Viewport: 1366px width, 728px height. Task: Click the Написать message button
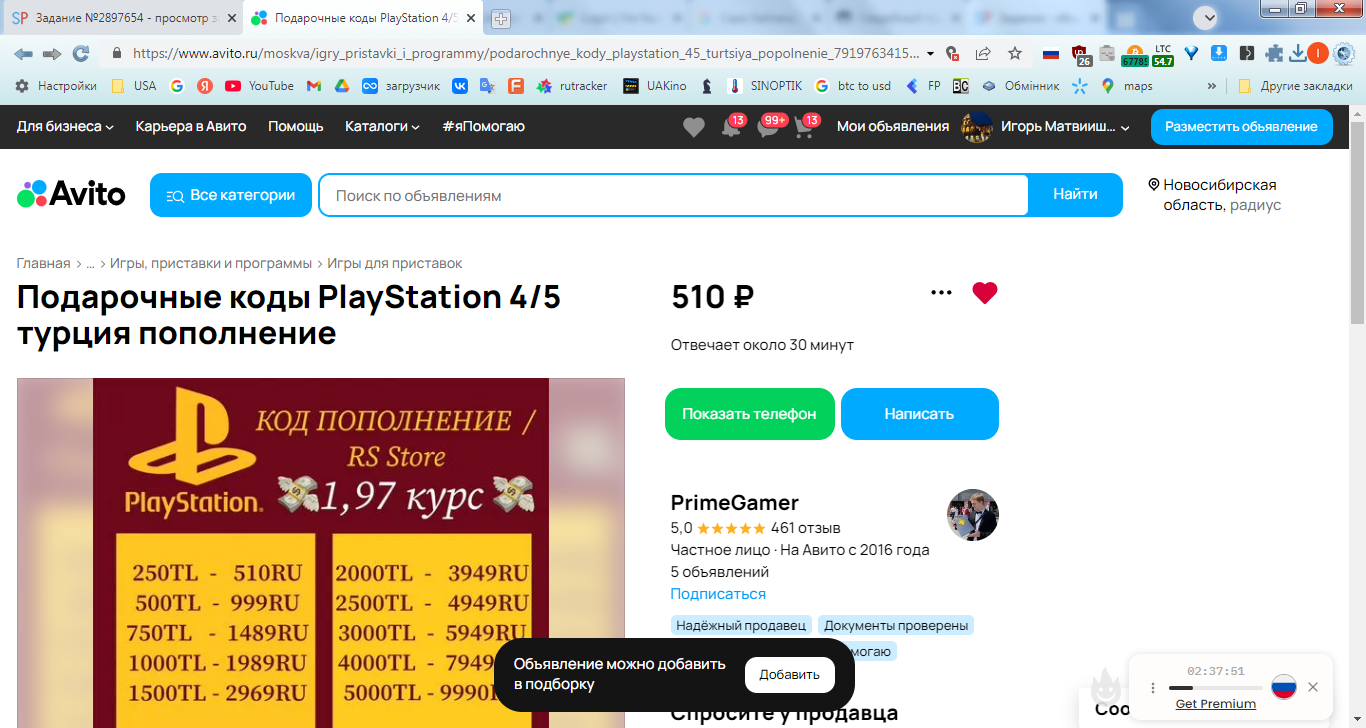pyautogui.click(x=920, y=414)
